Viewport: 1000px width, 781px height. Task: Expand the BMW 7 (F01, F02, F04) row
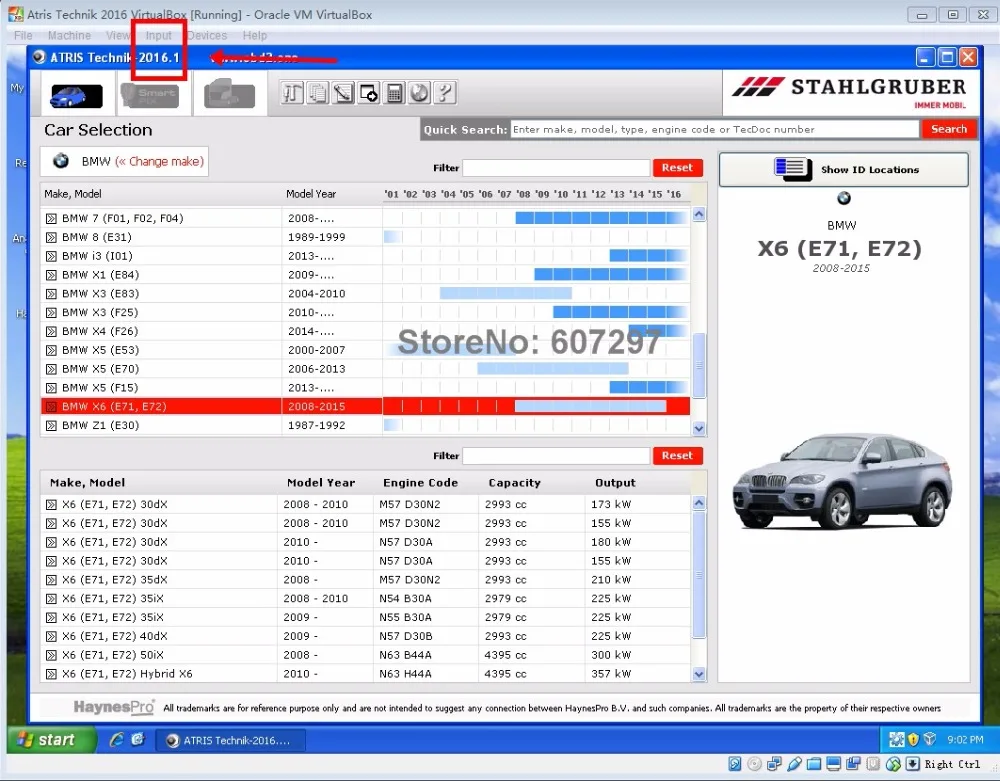51,219
